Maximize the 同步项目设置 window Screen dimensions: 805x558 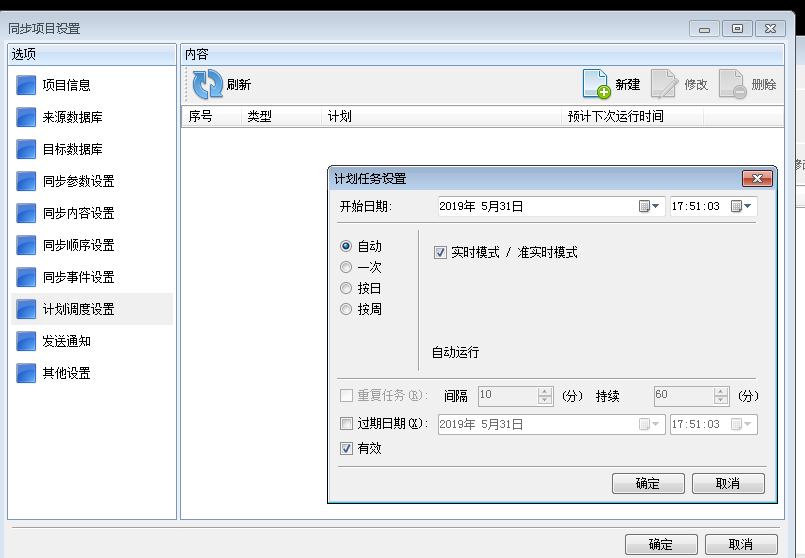coord(737,29)
